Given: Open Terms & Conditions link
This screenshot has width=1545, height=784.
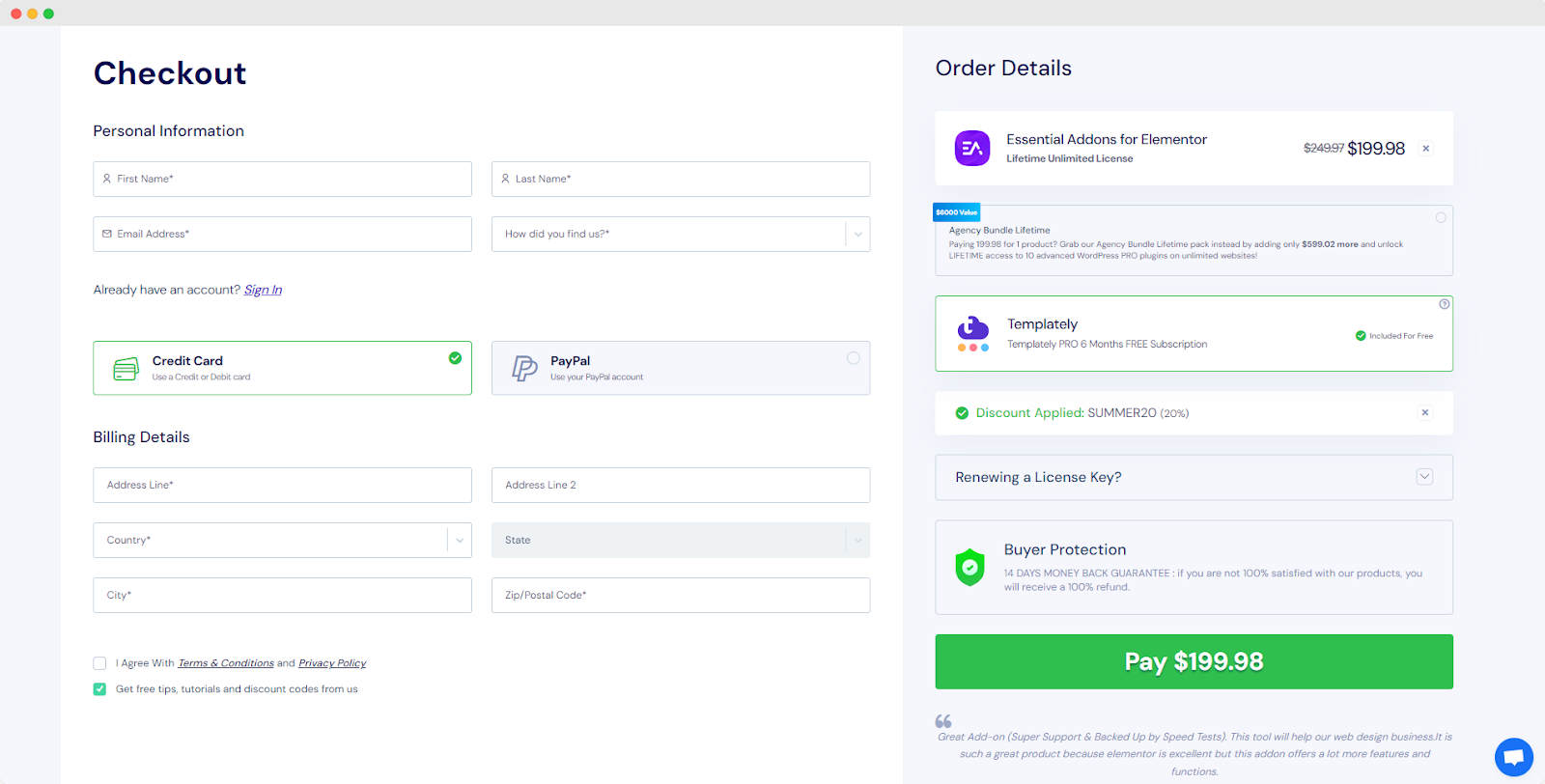Looking at the screenshot, I should point(226,663).
